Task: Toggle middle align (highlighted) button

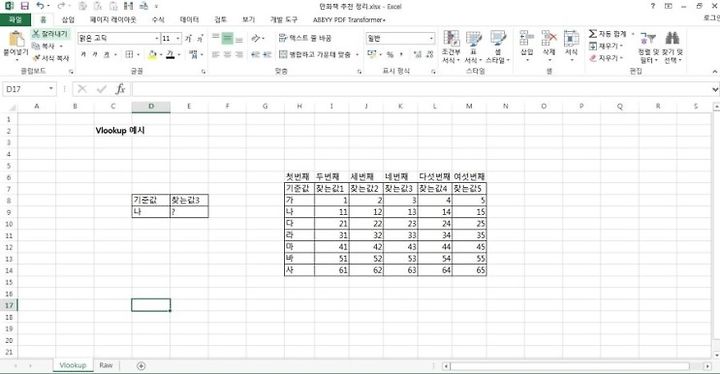Action: (x=227, y=38)
